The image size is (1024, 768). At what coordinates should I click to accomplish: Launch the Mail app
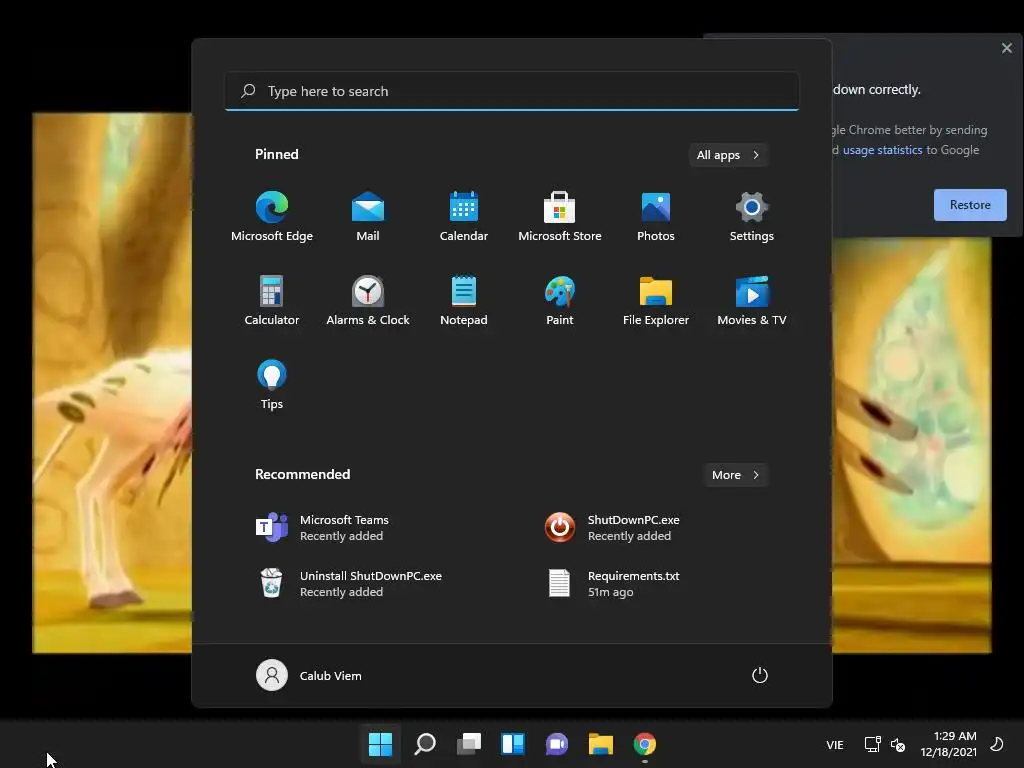[x=368, y=217]
